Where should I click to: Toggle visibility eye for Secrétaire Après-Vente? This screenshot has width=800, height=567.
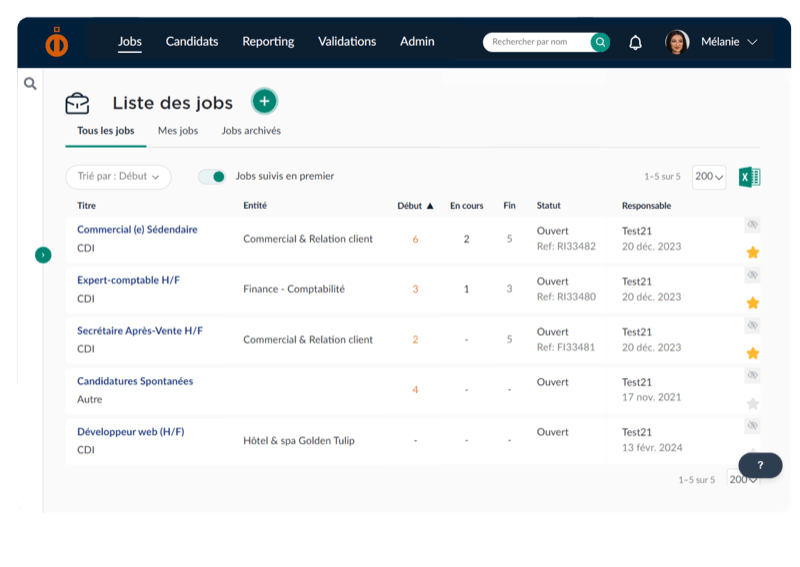(x=752, y=325)
